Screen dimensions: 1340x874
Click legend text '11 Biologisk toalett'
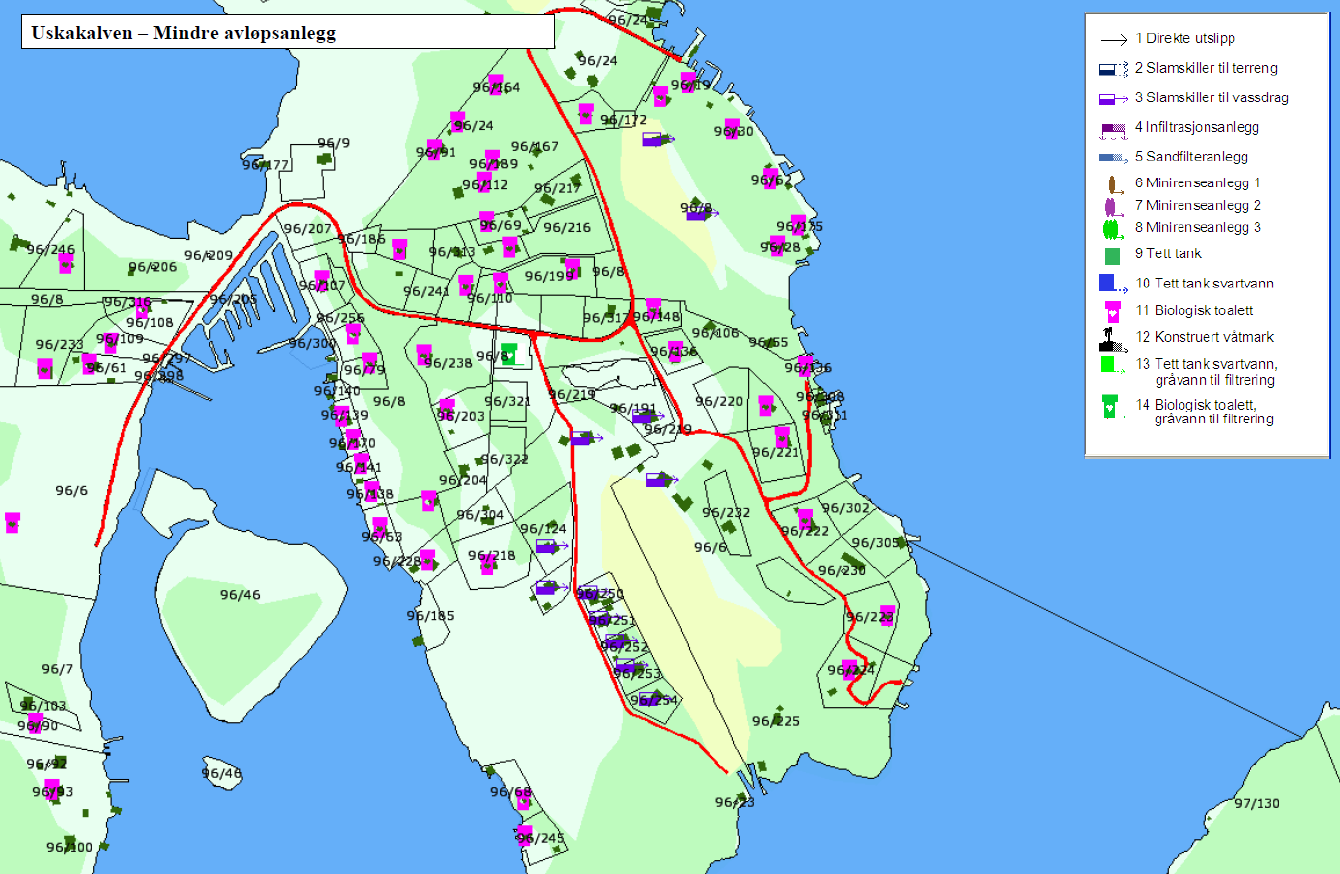[1194, 310]
